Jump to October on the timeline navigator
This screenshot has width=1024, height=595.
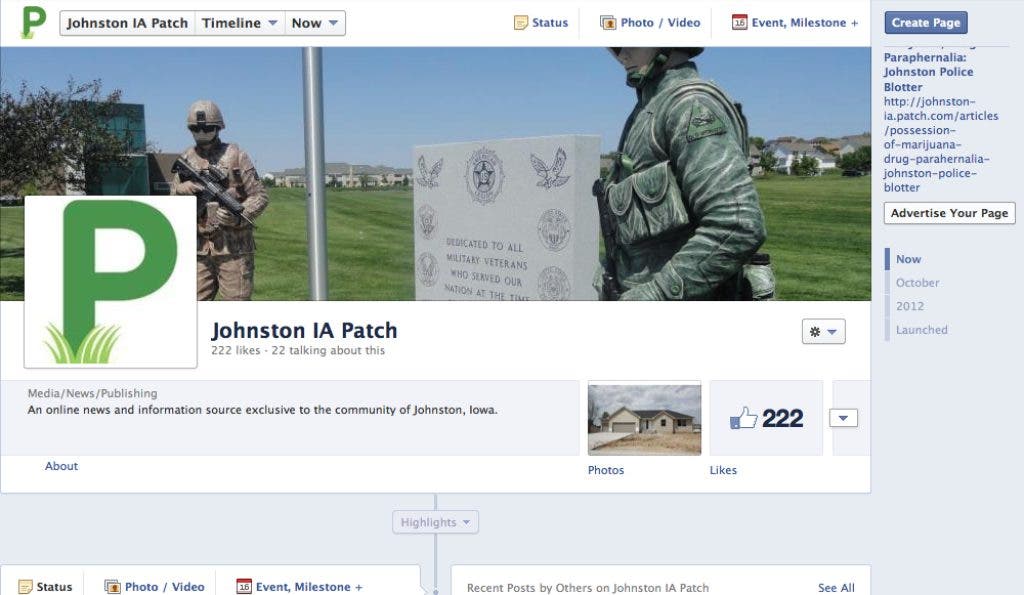(917, 283)
